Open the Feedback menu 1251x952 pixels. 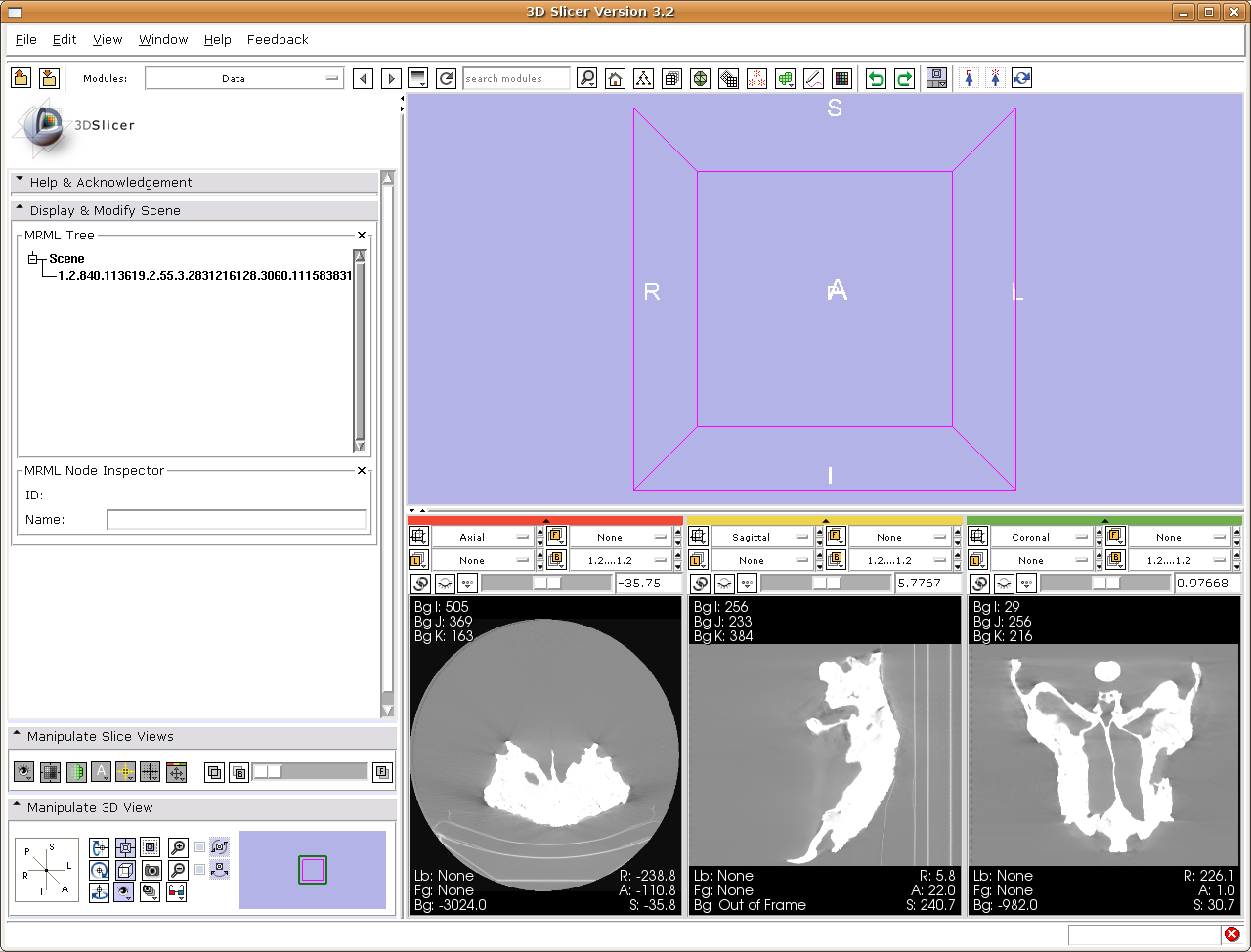(278, 39)
